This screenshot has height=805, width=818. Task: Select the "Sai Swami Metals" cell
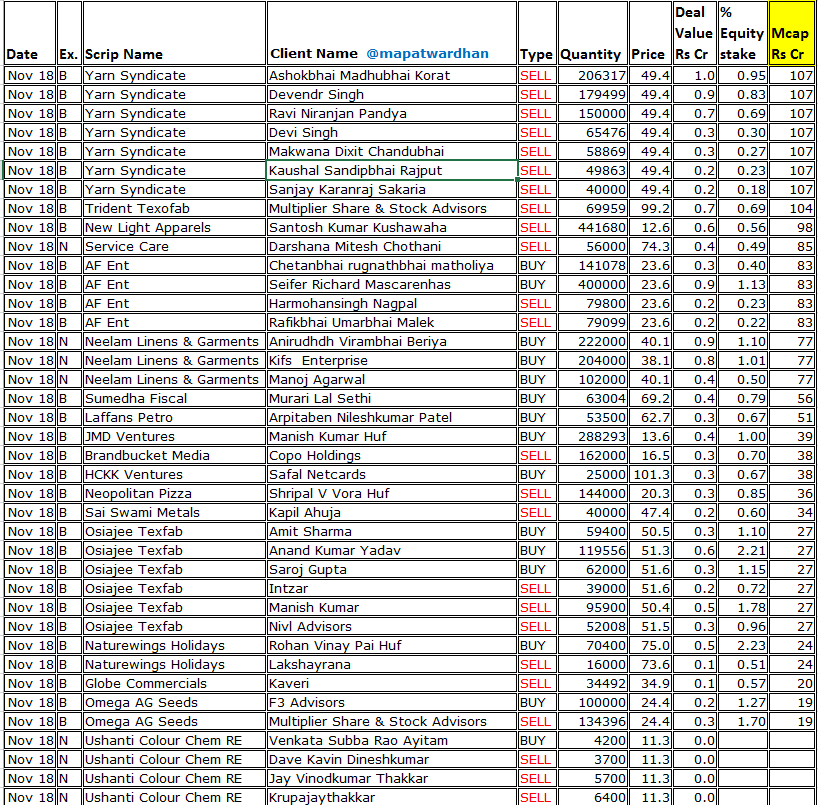(174, 512)
